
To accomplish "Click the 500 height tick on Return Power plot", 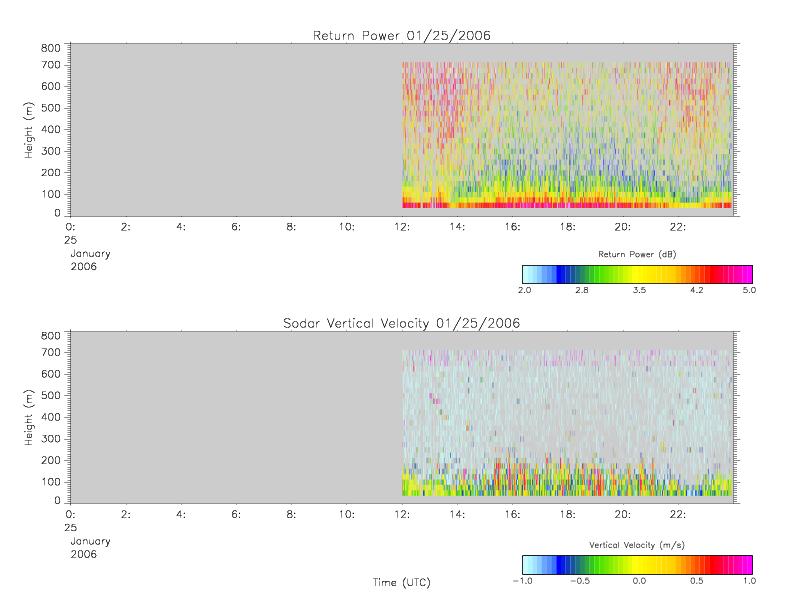I will tap(50, 108).
